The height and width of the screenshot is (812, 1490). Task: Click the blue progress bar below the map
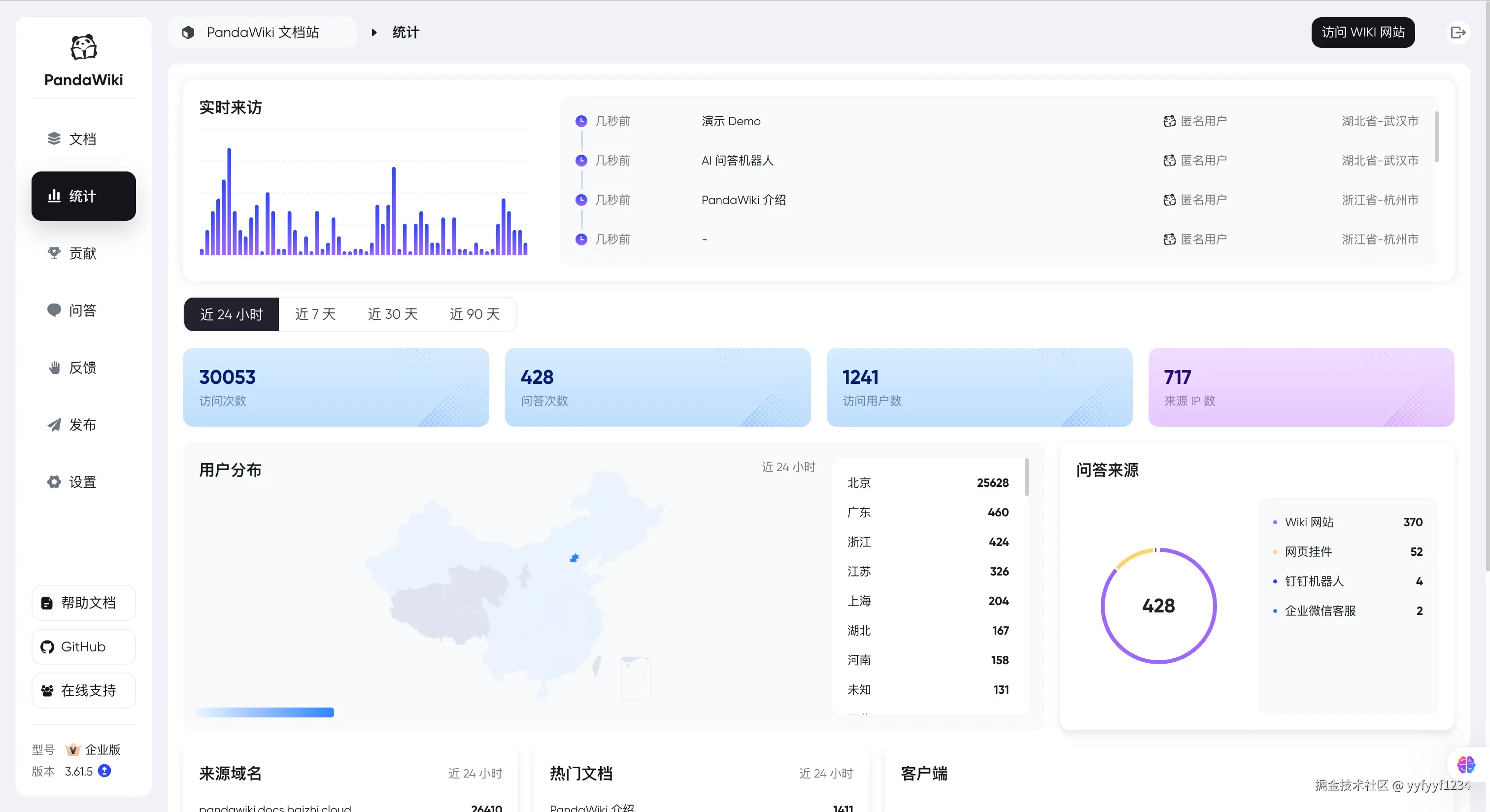click(264, 712)
